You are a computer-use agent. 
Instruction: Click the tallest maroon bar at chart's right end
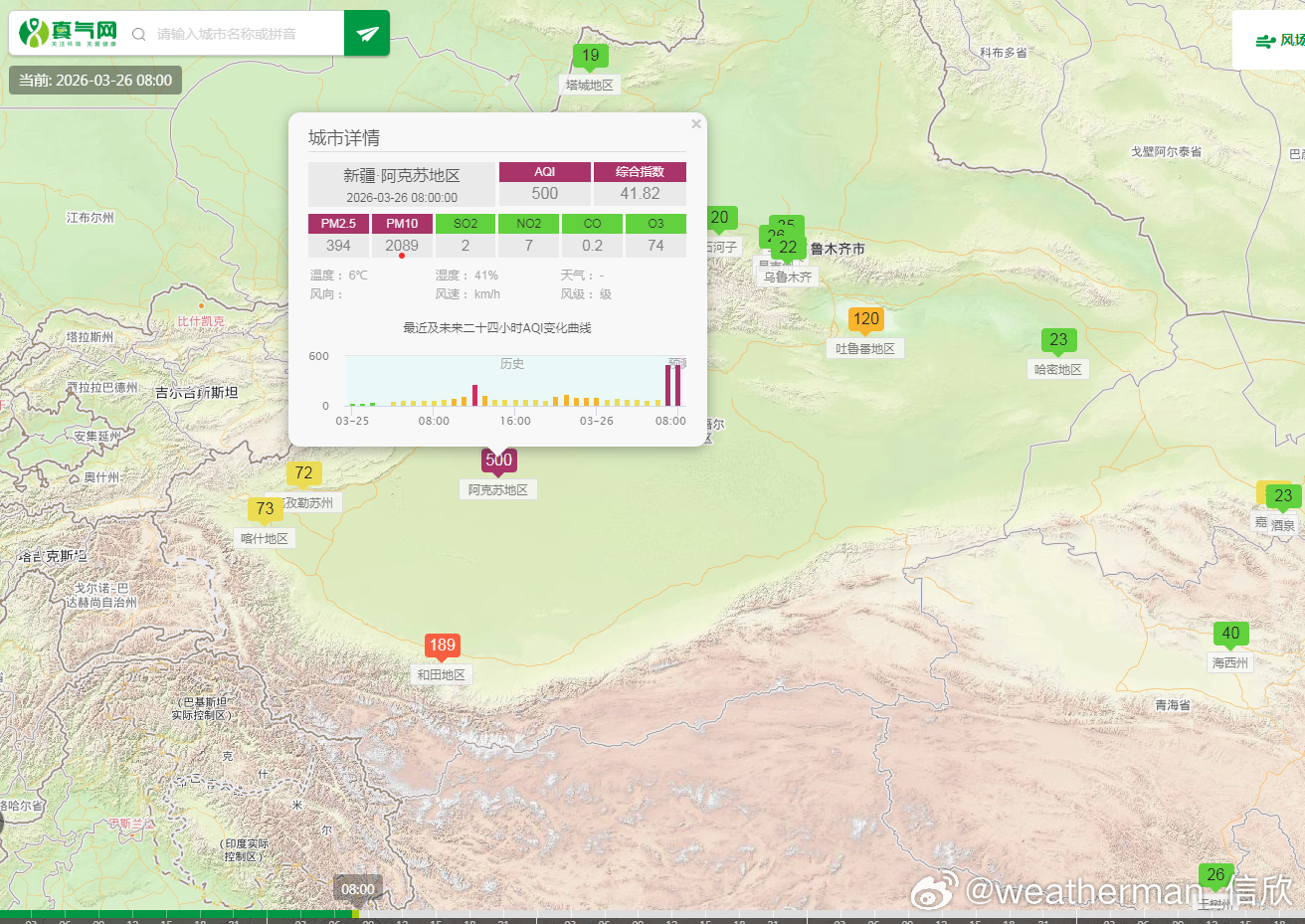coord(678,386)
